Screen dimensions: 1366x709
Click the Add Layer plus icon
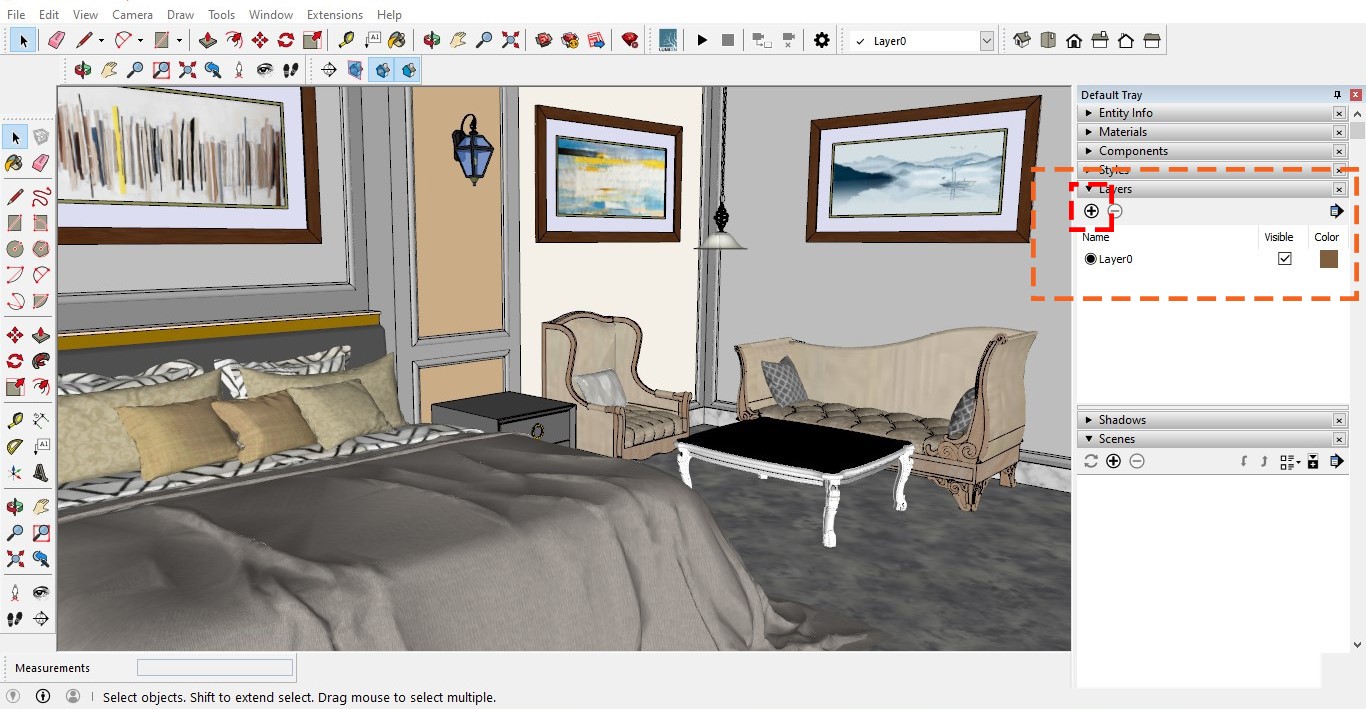pyautogui.click(x=1091, y=211)
